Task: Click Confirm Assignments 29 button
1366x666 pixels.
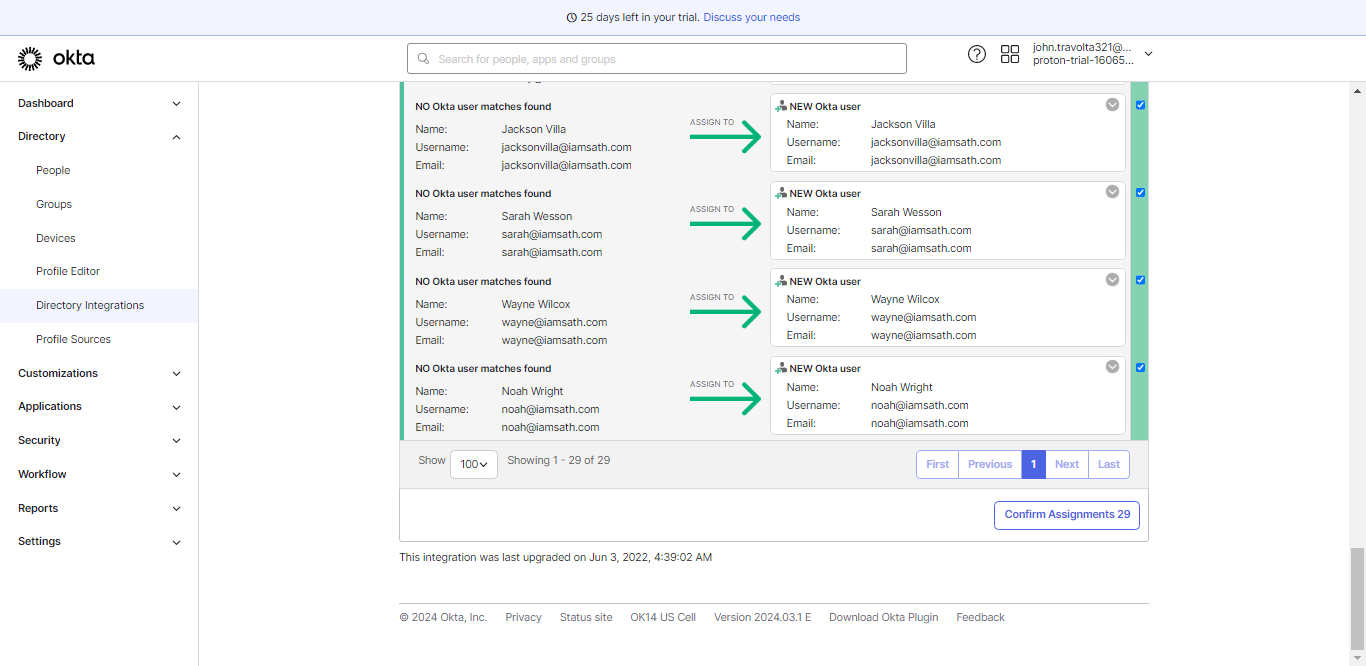Action: 1067,515
